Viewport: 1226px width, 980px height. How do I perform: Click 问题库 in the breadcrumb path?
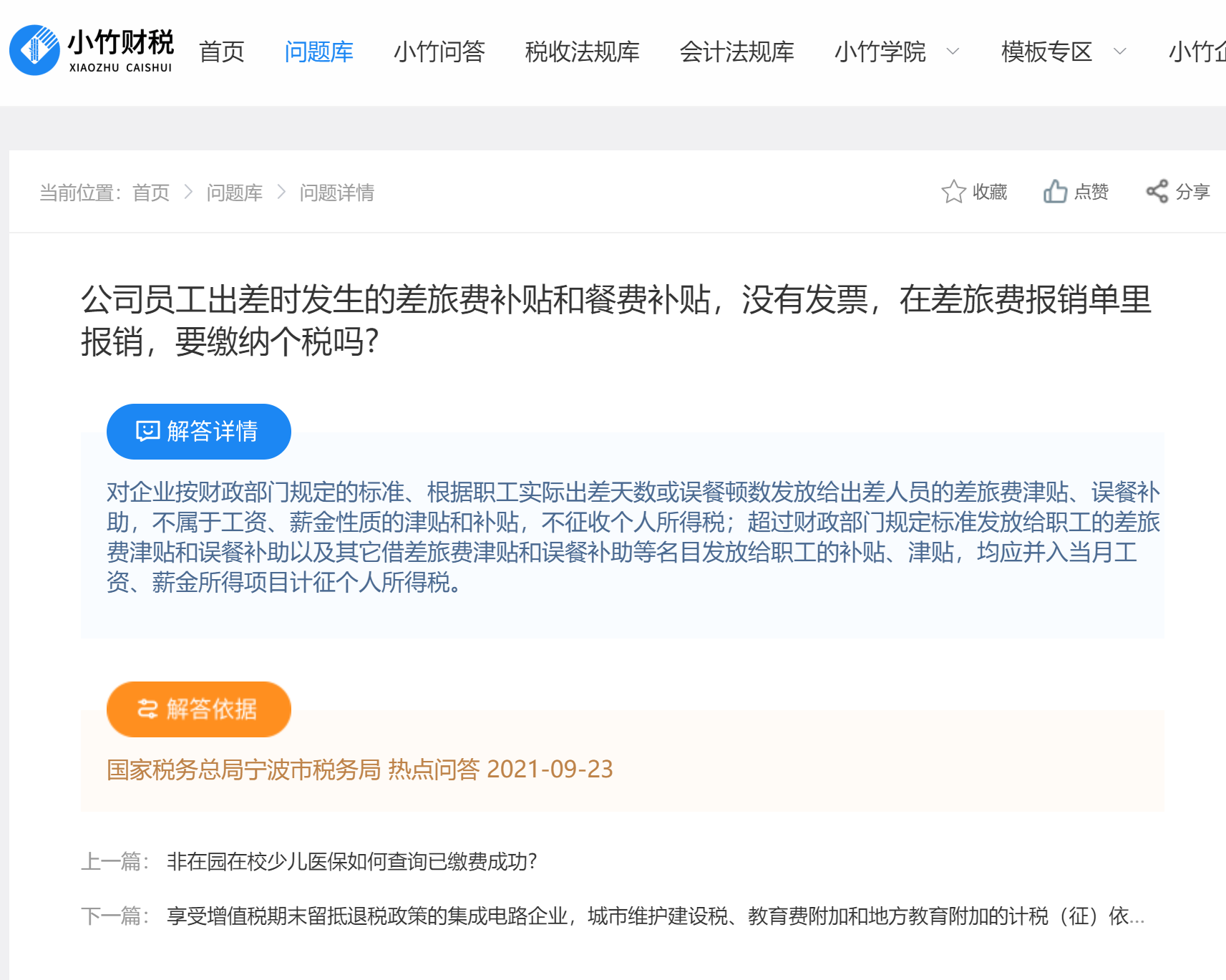(x=235, y=193)
